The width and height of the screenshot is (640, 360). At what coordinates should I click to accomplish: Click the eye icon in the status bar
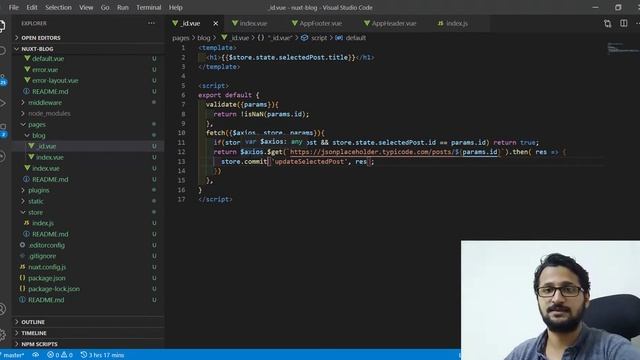point(36,355)
